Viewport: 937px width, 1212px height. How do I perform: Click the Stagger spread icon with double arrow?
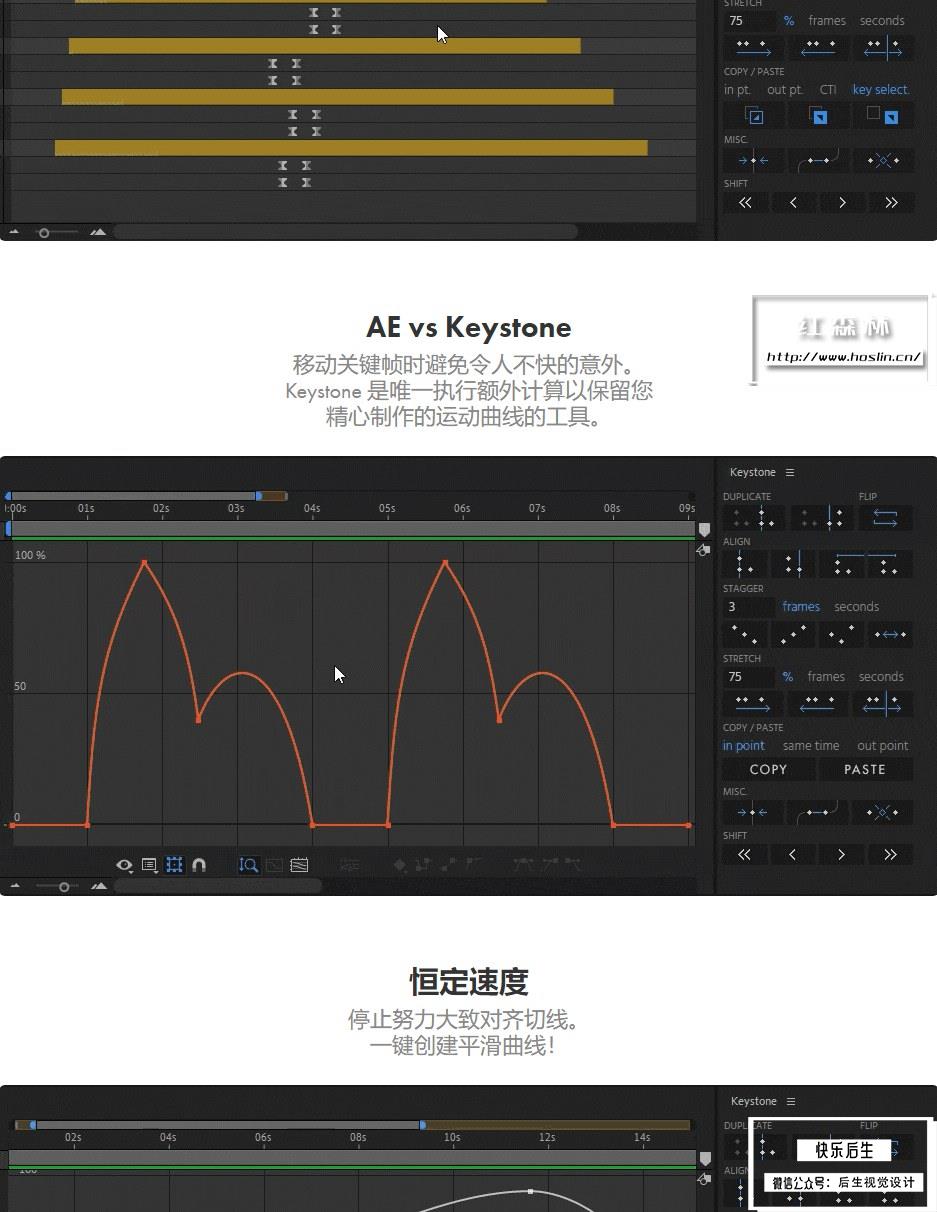tap(889, 634)
